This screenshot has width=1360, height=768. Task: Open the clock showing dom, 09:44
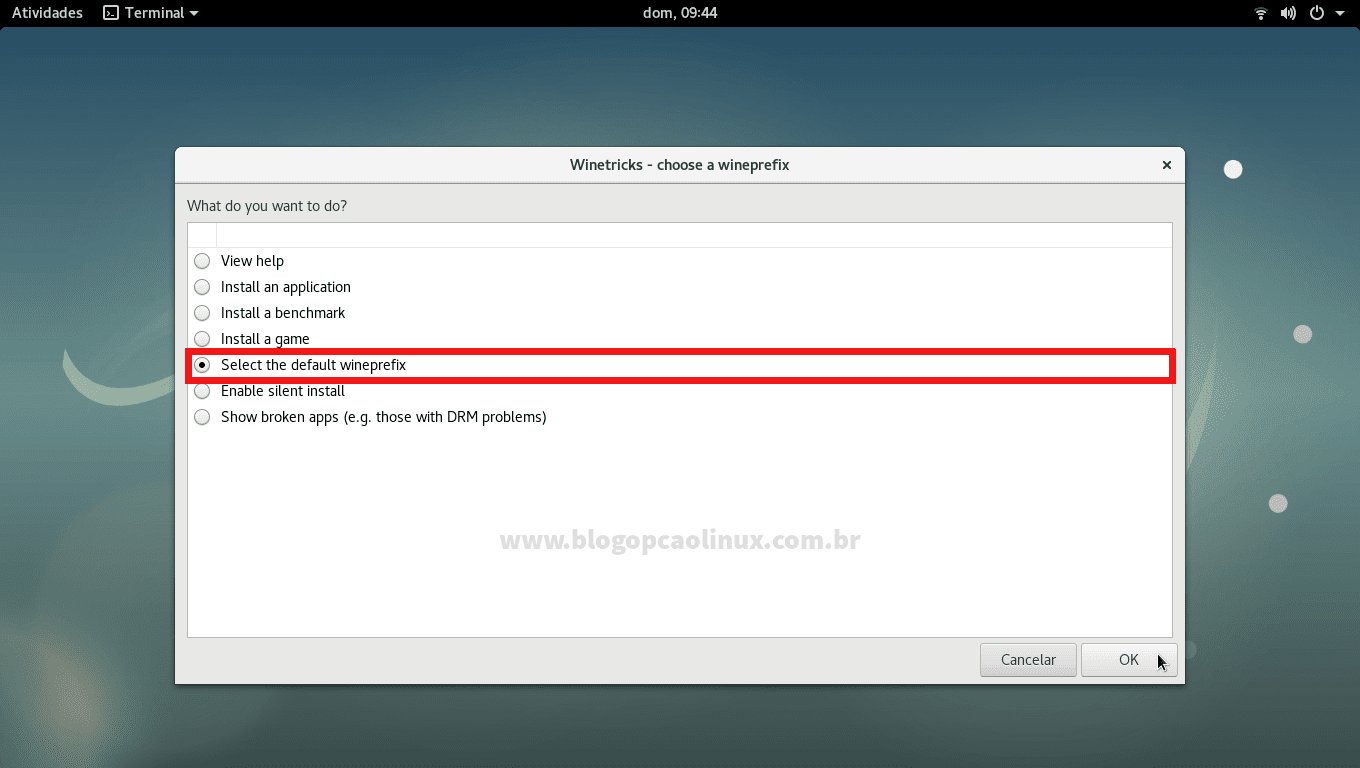(x=680, y=13)
